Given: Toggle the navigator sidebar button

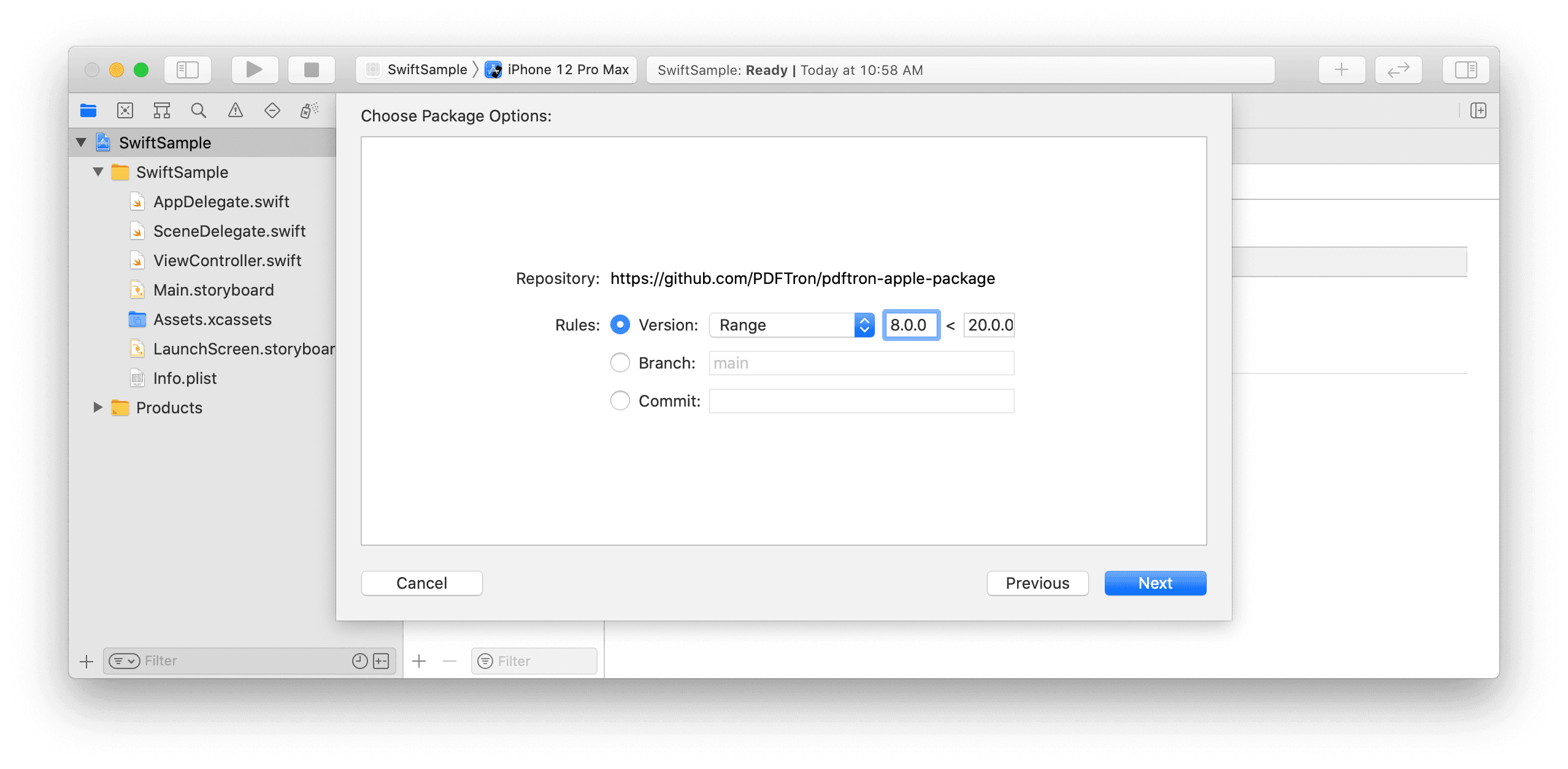Looking at the screenshot, I should click(x=188, y=70).
